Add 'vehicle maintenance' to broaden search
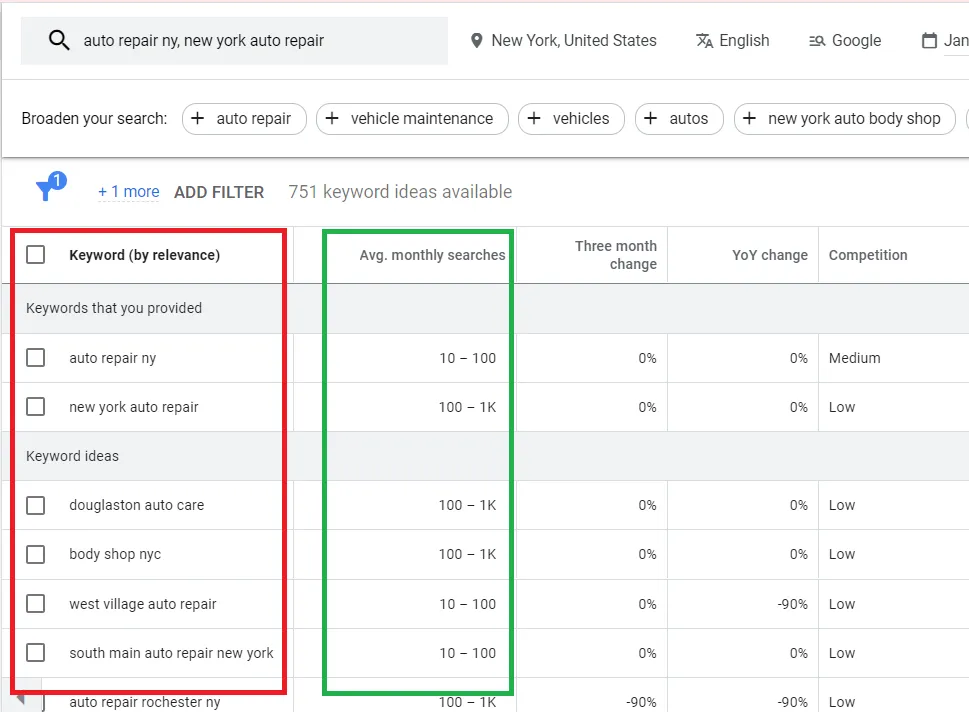The image size is (969, 712). [x=412, y=119]
